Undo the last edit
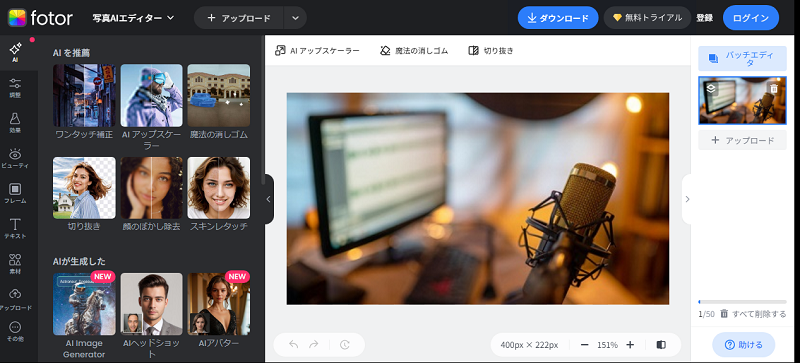The width and height of the screenshot is (800, 363). 293,345
